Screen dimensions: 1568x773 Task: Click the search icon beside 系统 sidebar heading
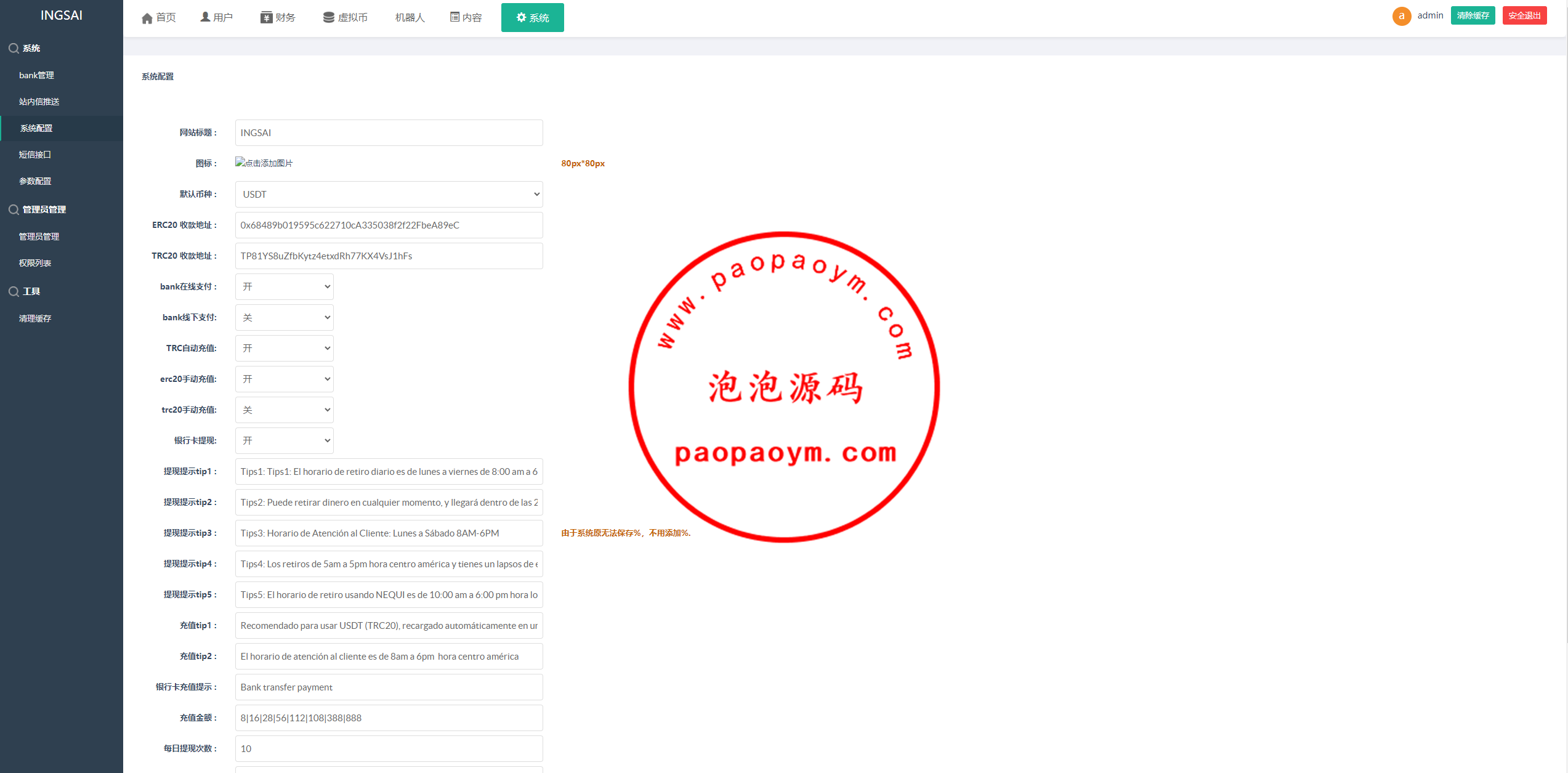14,48
